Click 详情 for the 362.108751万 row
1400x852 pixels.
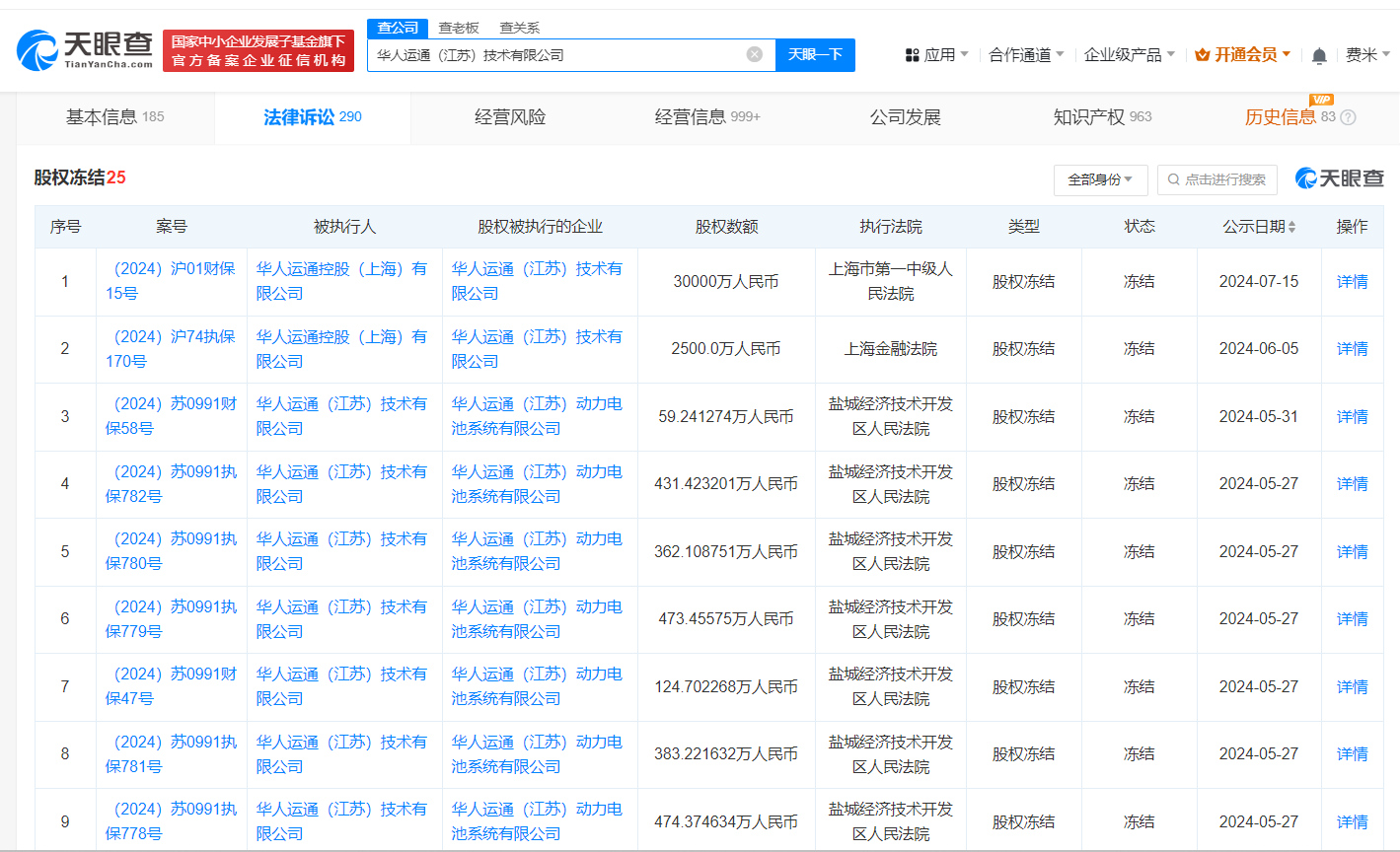click(x=1352, y=552)
